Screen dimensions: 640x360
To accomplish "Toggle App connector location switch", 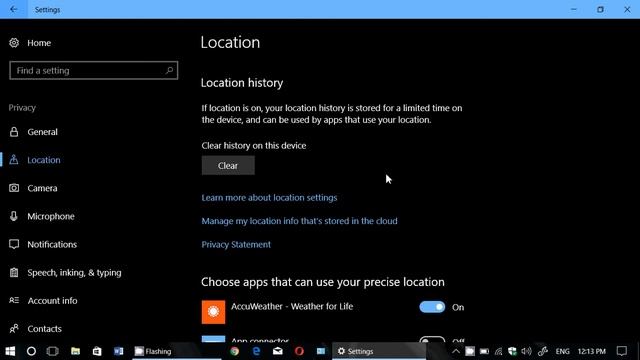I will tap(432, 340).
